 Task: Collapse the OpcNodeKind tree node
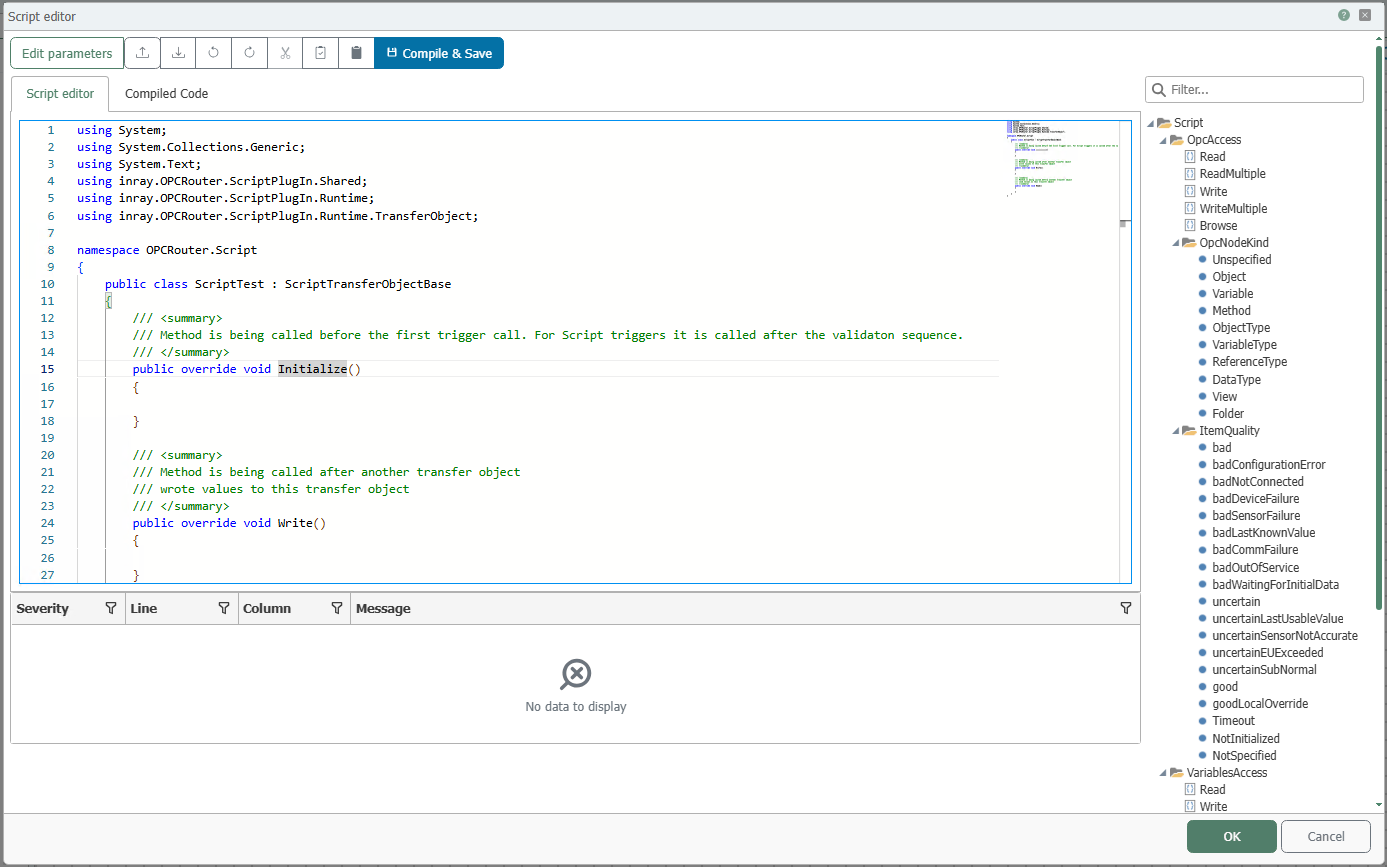1176,243
